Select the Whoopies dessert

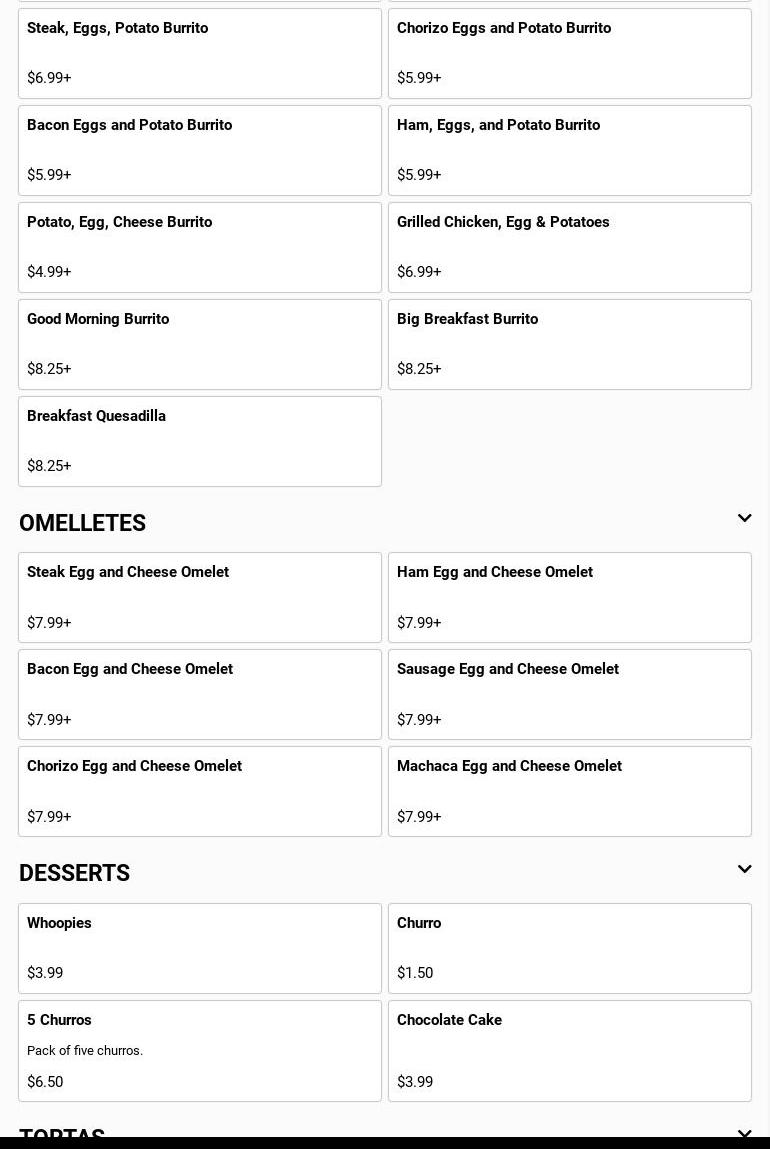(200, 948)
